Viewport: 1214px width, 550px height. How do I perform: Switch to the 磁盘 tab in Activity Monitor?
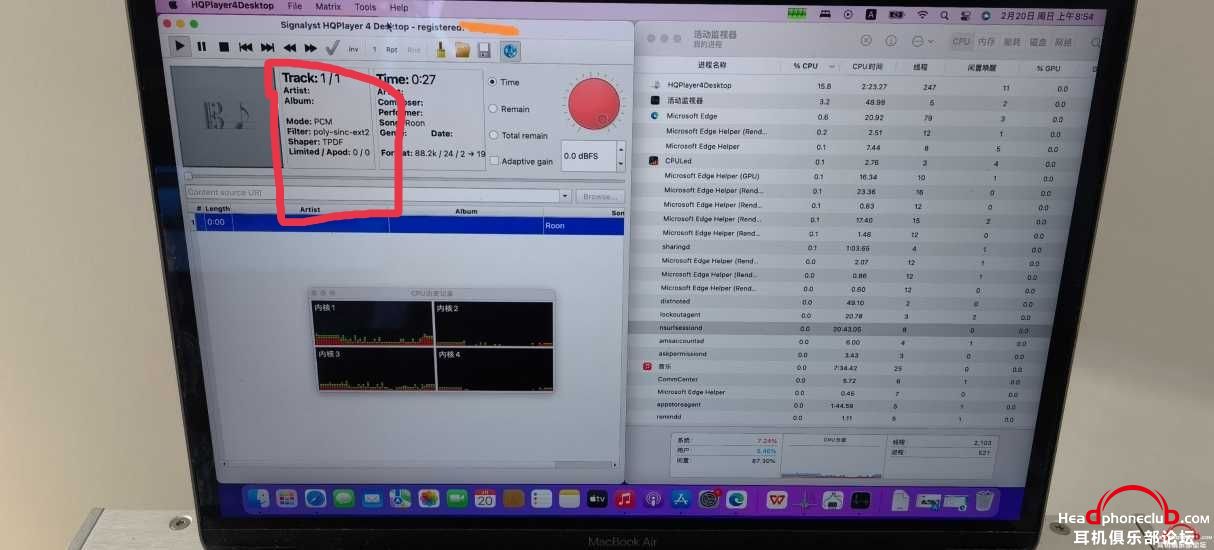tap(1038, 43)
